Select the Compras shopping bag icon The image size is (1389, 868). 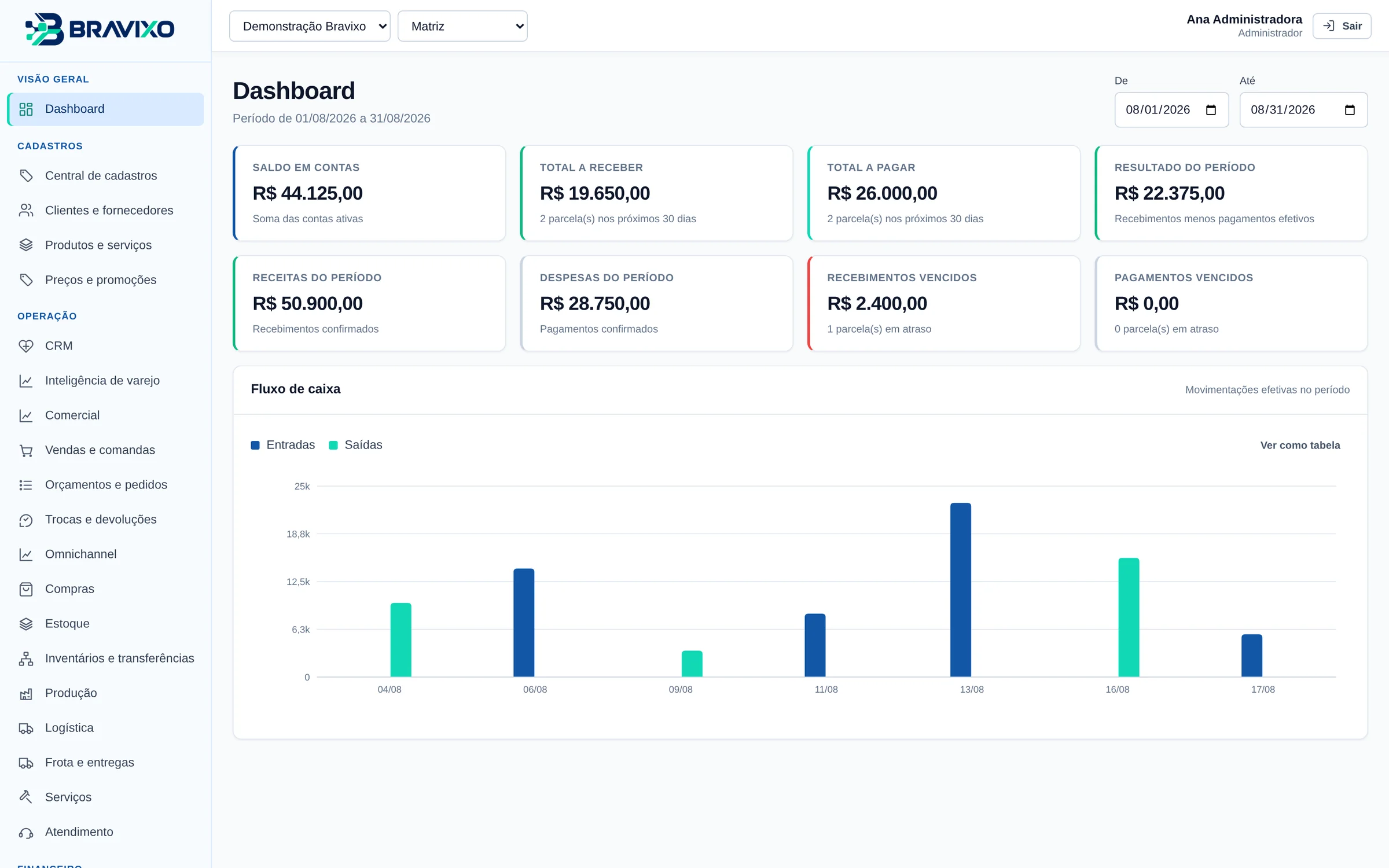tap(26, 589)
